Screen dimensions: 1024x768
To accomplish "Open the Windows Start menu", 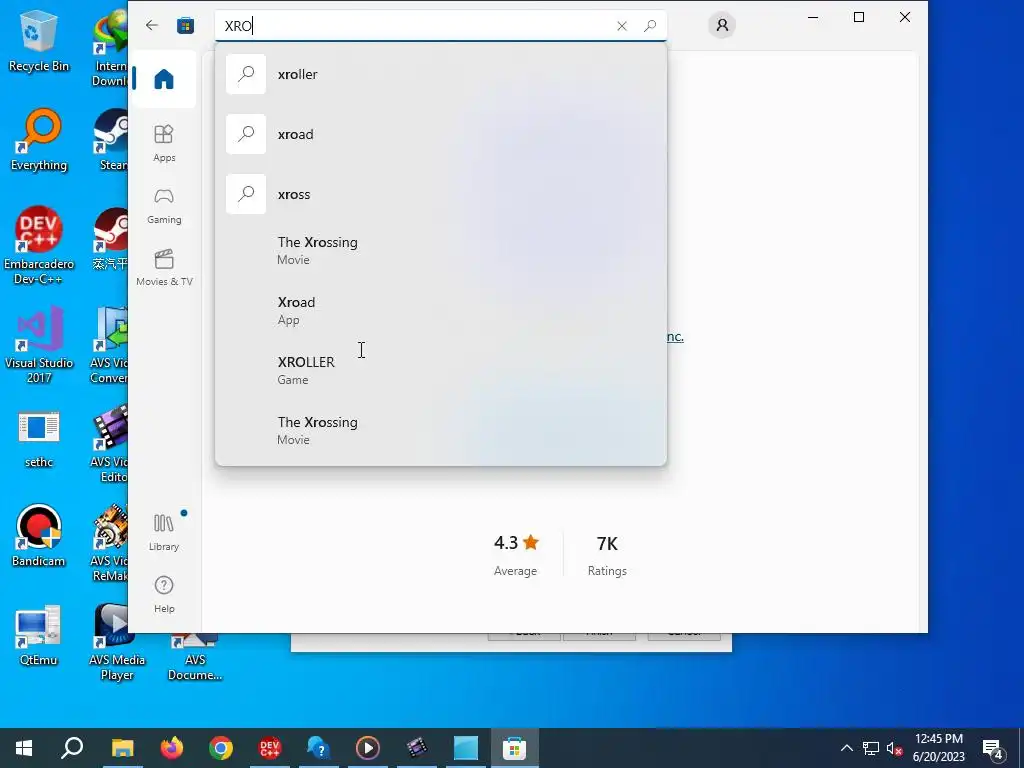I will click(x=24, y=748).
